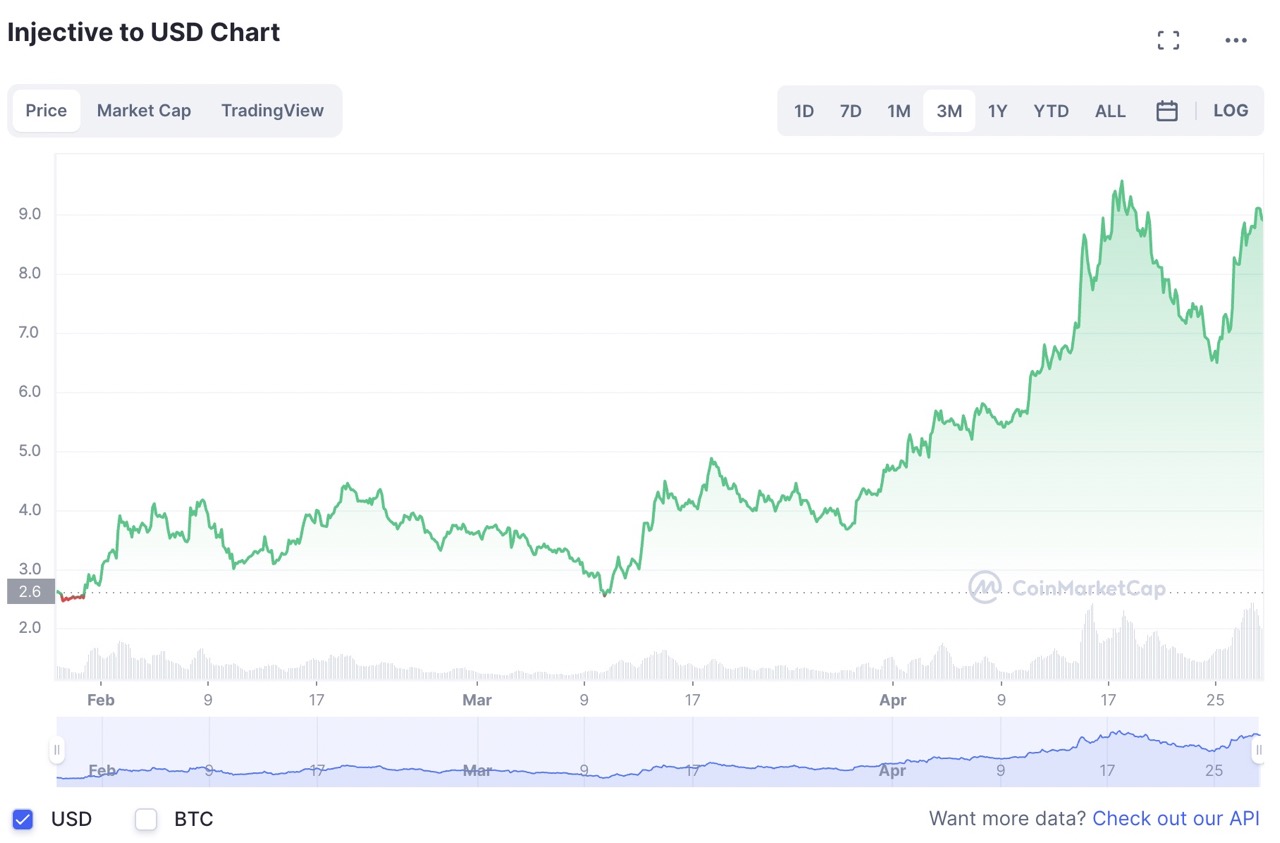The height and width of the screenshot is (843, 1280).
Task: Open the calendar date range picker
Action: pos(1167,111)
